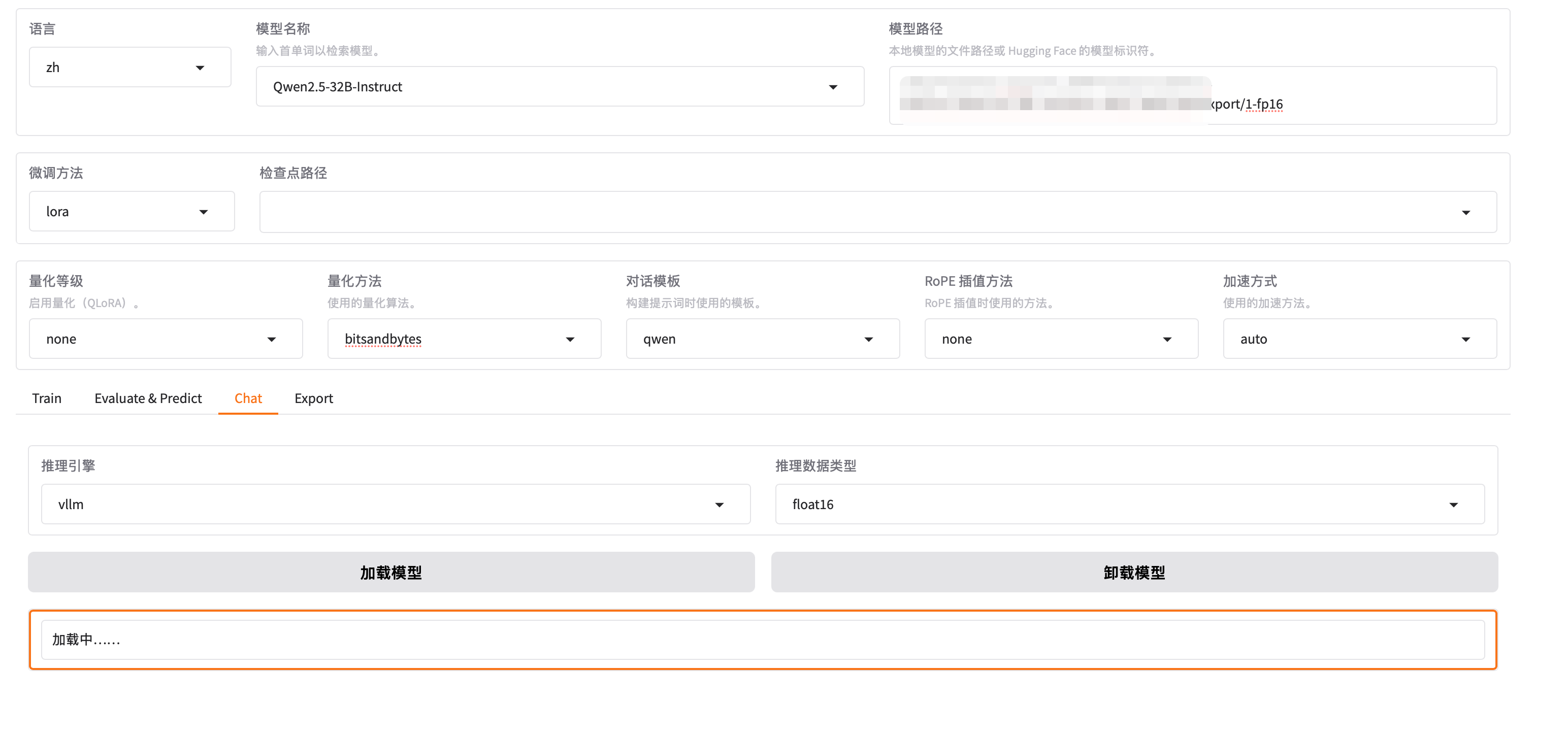Open the 加速方式 auto dropdown
The image size is (1568, 736).
(1359, 339)
